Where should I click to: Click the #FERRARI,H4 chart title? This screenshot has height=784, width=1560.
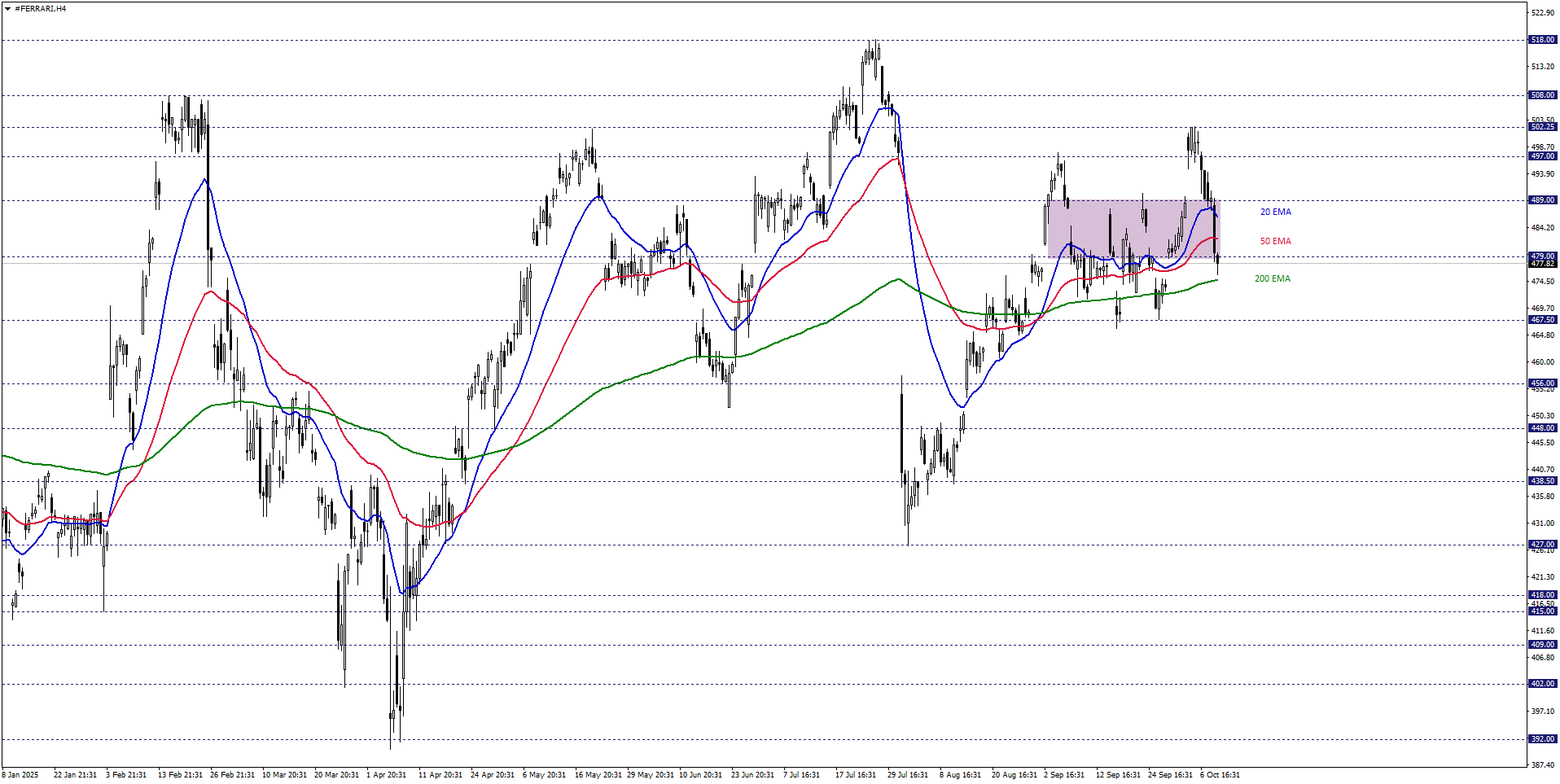pyautogui.click(x=41, y=9)
